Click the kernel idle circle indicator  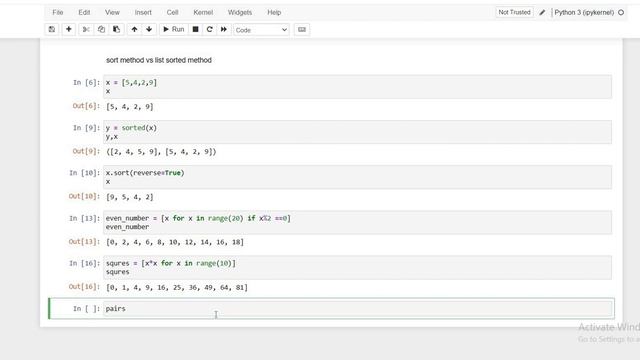[621, 13]
